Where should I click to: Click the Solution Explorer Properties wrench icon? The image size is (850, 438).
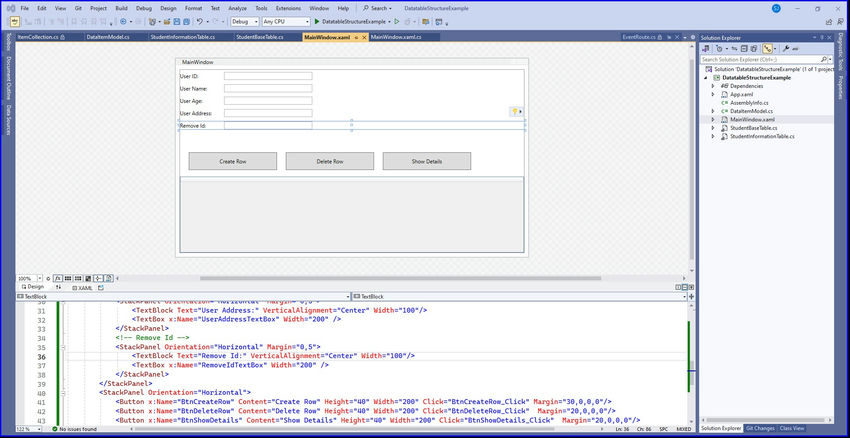click(x=785, y=48)
